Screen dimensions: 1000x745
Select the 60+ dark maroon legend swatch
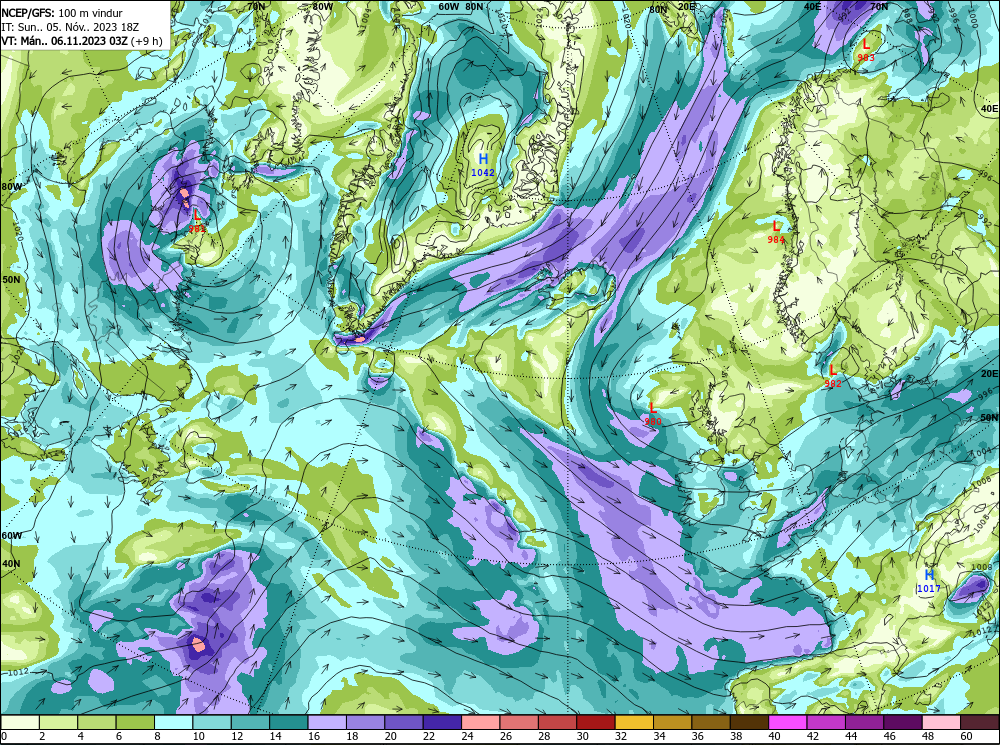point(978,722)
